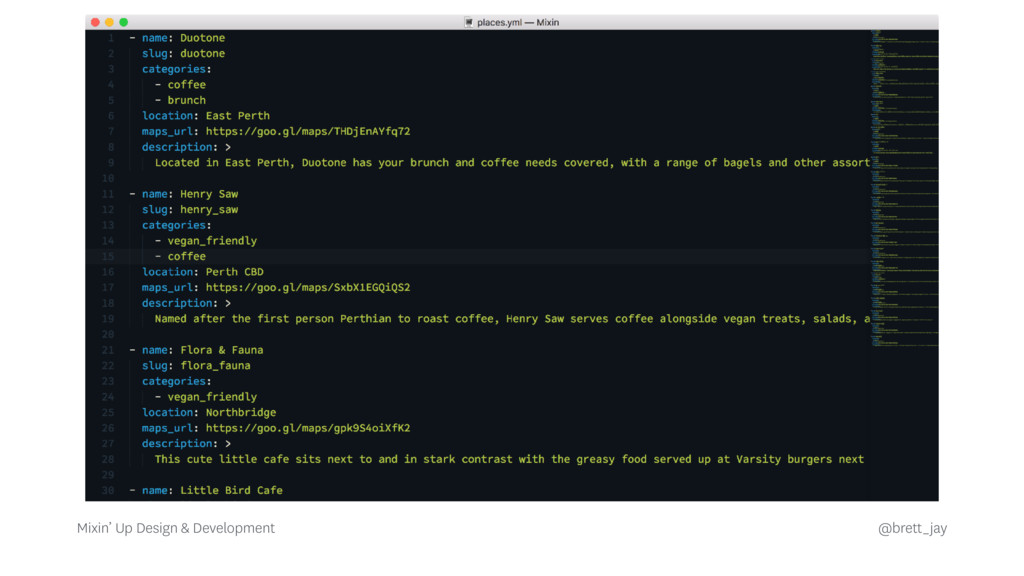Click the 'name: Little Bird Cafe' line
Screen dimensions: 1024x576
click(x=206, y=490)
